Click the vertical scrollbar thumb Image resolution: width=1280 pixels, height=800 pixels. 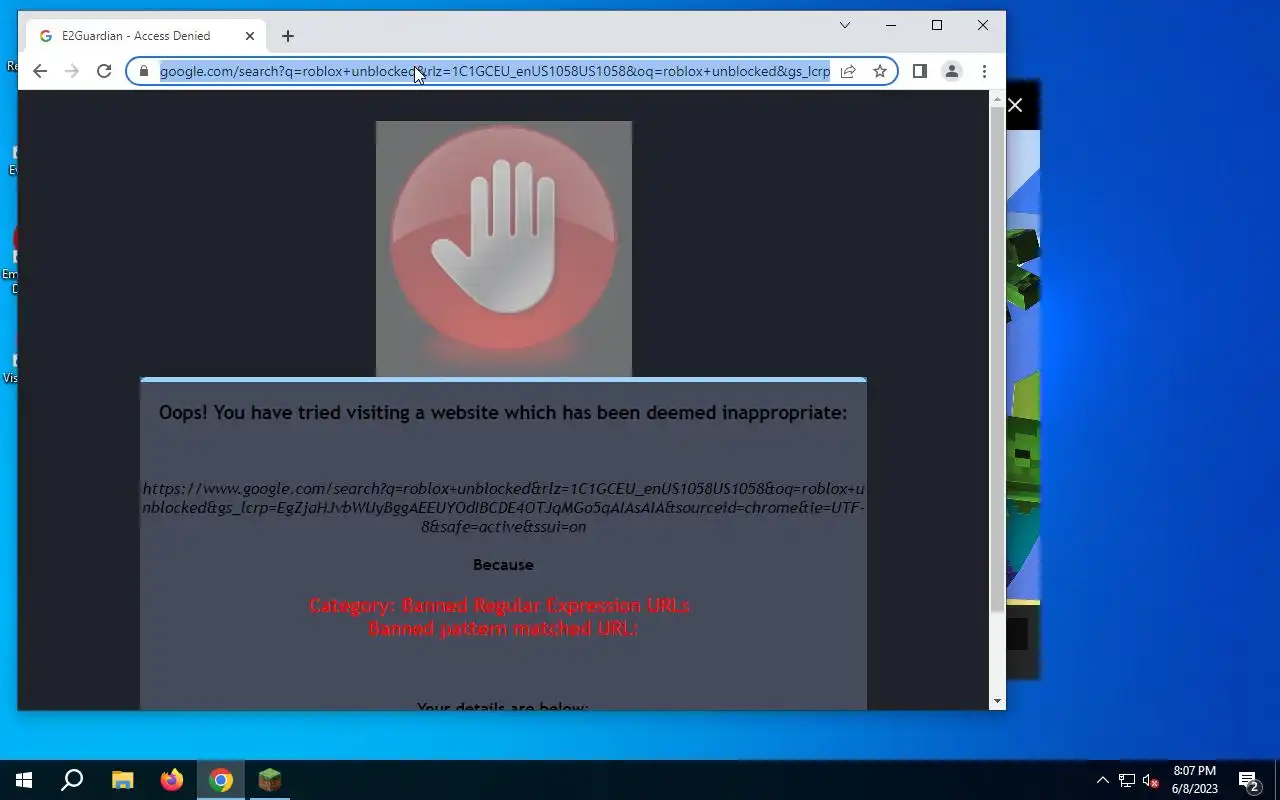pos(997,359)
